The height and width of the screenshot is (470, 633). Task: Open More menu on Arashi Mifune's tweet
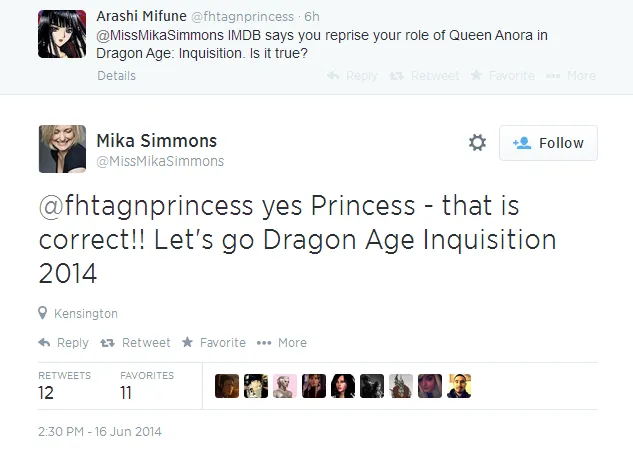575,76
